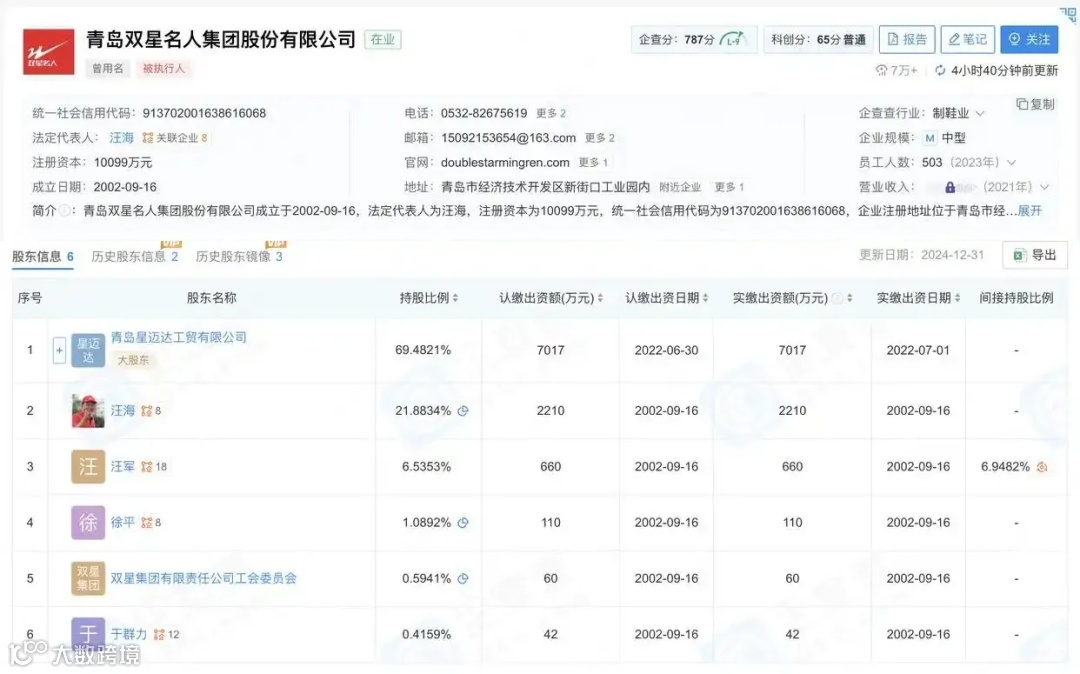Viewport: 1080px width, 674px height.
Task: Open legal representative 汪海 link
Action: pyautogui.click(x=121, y=138)
